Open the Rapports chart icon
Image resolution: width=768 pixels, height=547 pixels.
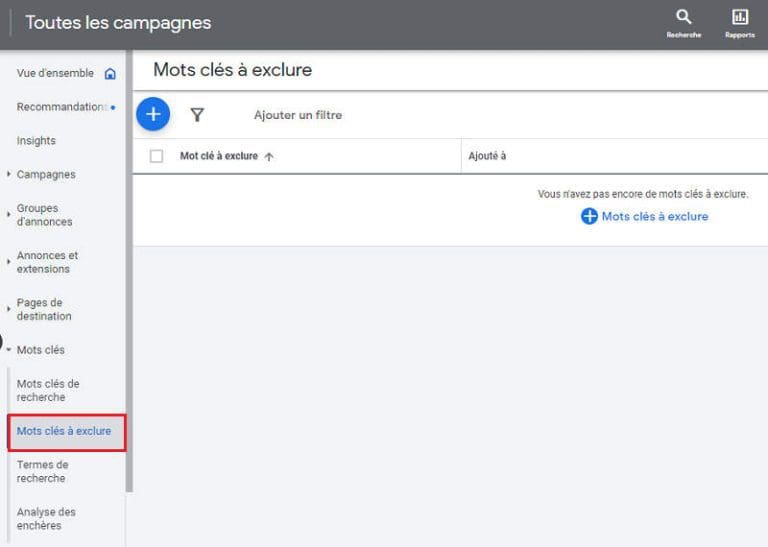pyautogui.click(x=740, y=17)
